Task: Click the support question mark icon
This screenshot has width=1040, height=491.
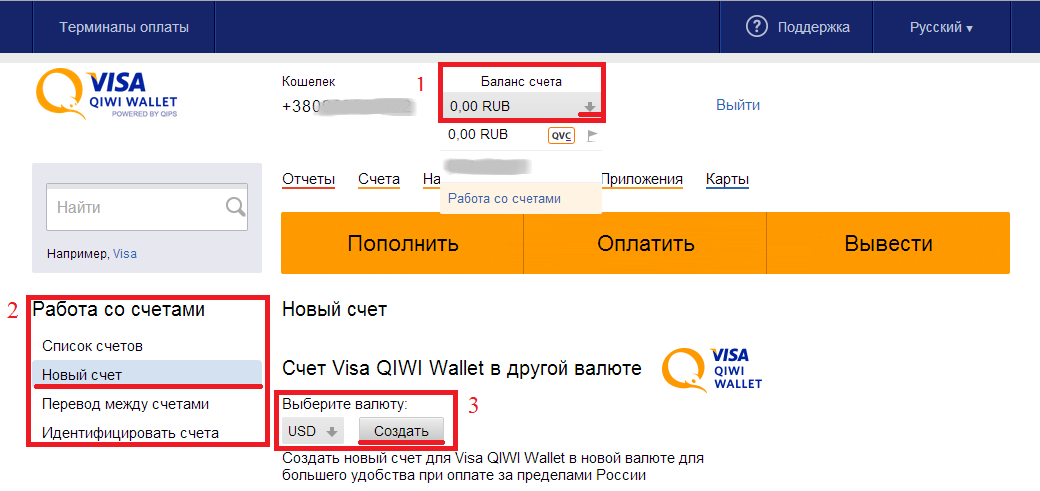Action: coord(756,27)
